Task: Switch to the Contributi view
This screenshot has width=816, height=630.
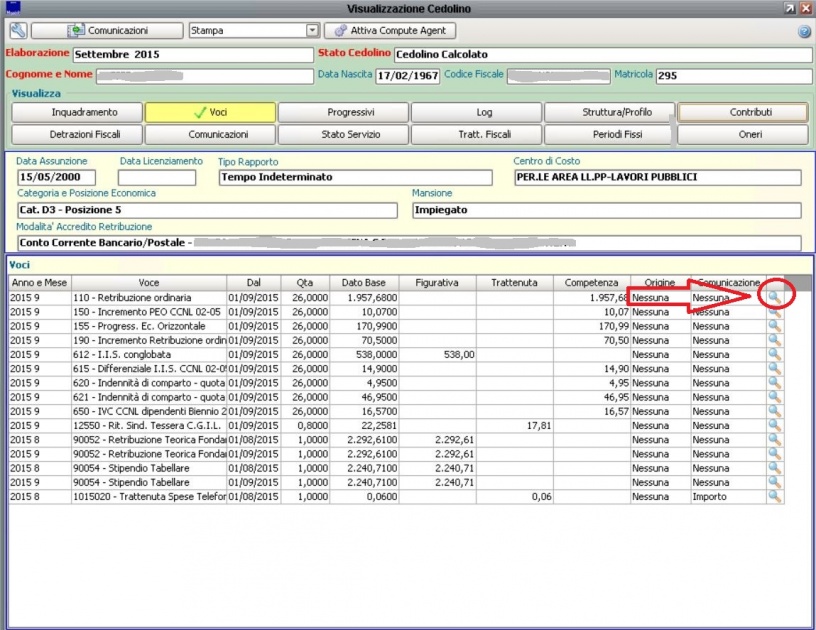Action: tap(742, 113)
